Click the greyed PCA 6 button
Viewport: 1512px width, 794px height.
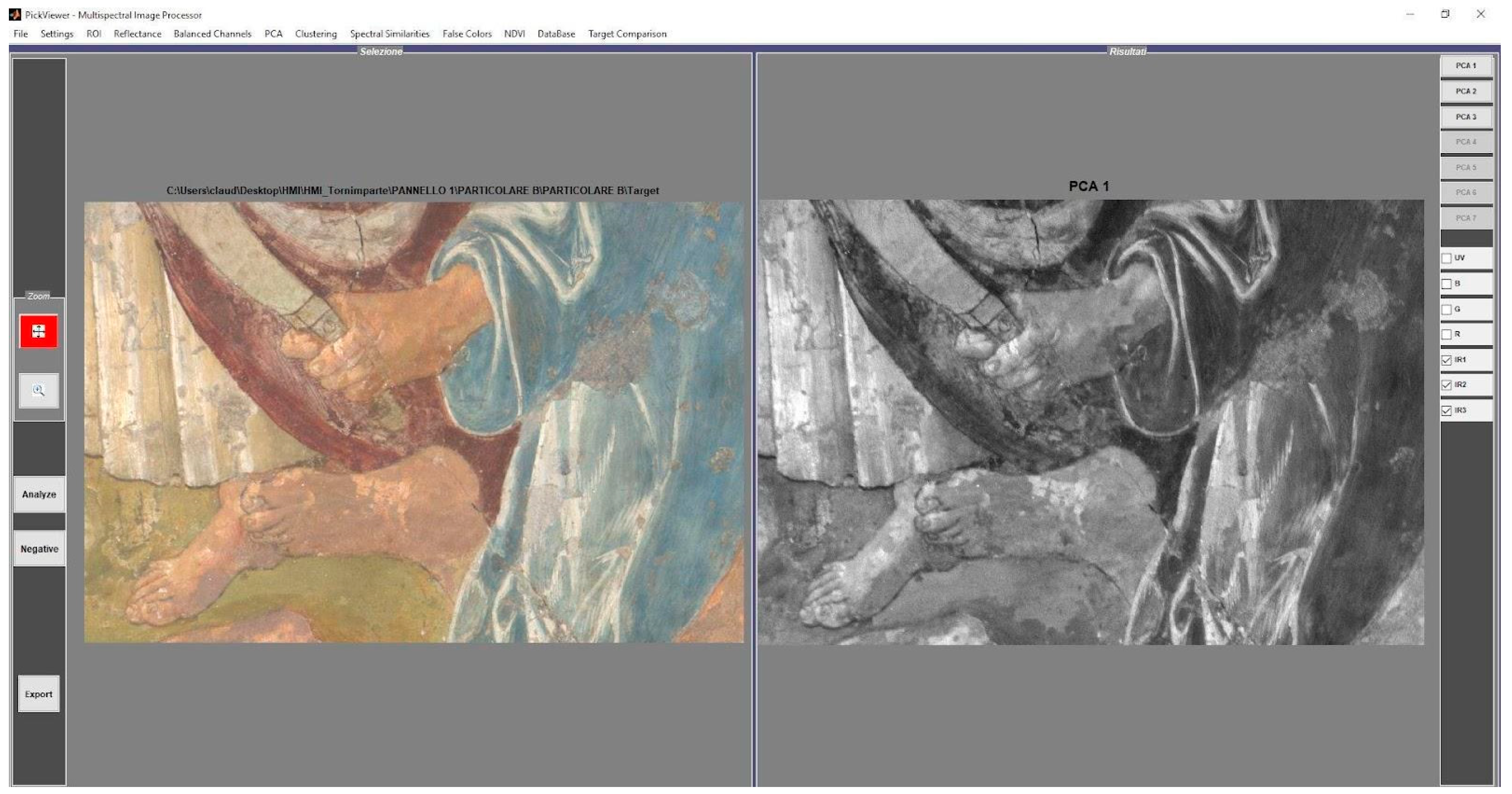tap(1466, 193)
